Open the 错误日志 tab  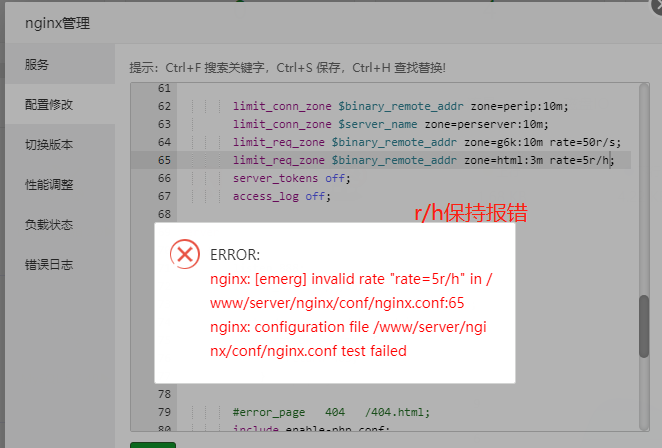[60, 265]
